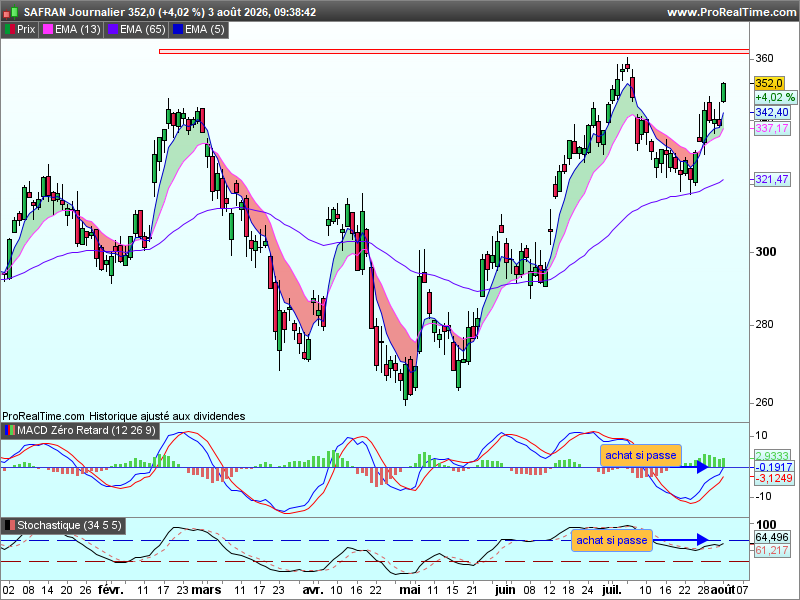This screenshot has height=600, width=800.
Task: Click the 'août' month label on time axis
Action: click(723, 590)
